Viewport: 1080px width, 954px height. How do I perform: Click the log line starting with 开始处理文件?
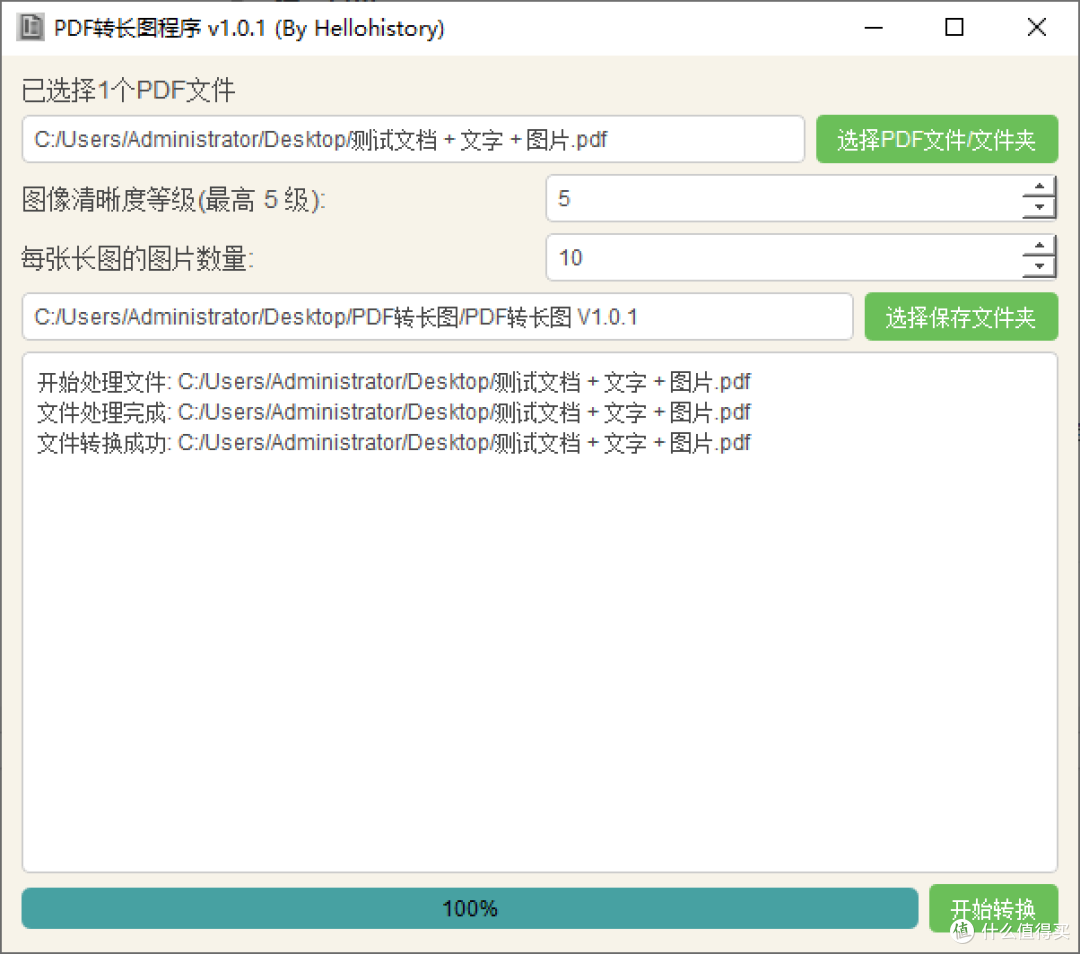[x=393, y=382]
